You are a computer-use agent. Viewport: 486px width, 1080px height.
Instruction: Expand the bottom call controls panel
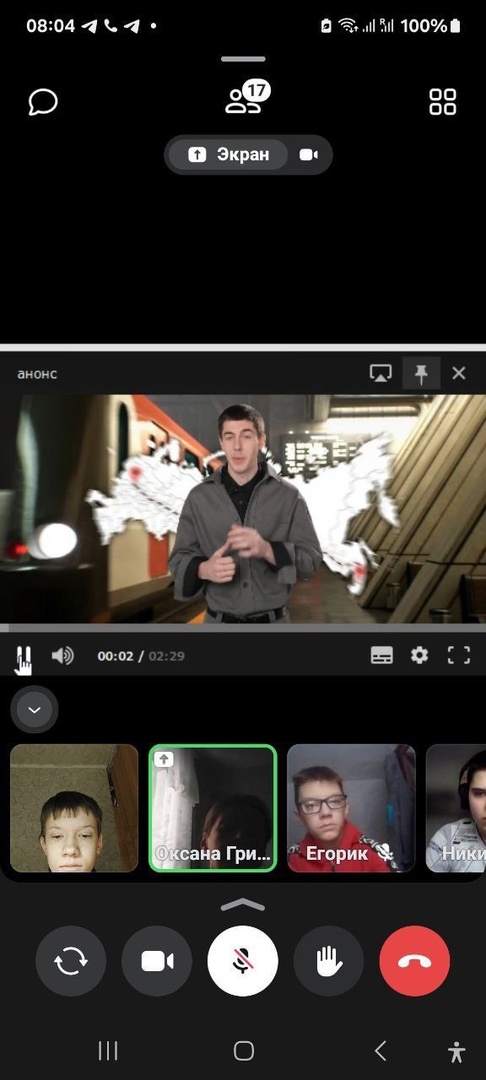coord(242,904)
